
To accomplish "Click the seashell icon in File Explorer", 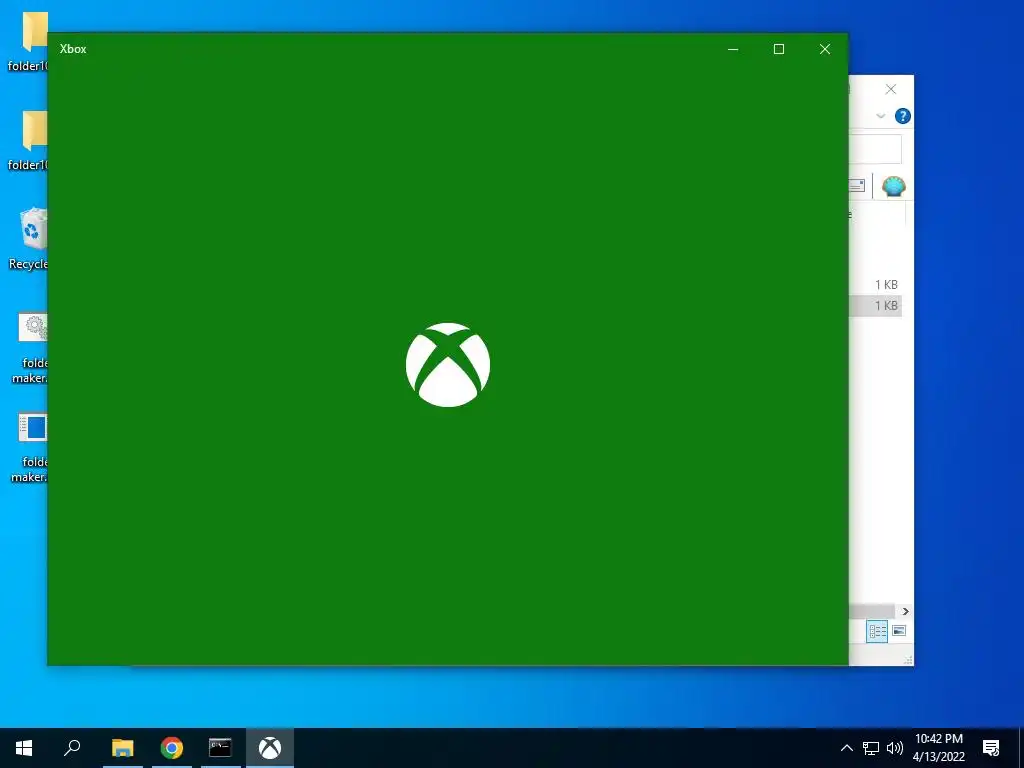I will (x=893, y=186).
